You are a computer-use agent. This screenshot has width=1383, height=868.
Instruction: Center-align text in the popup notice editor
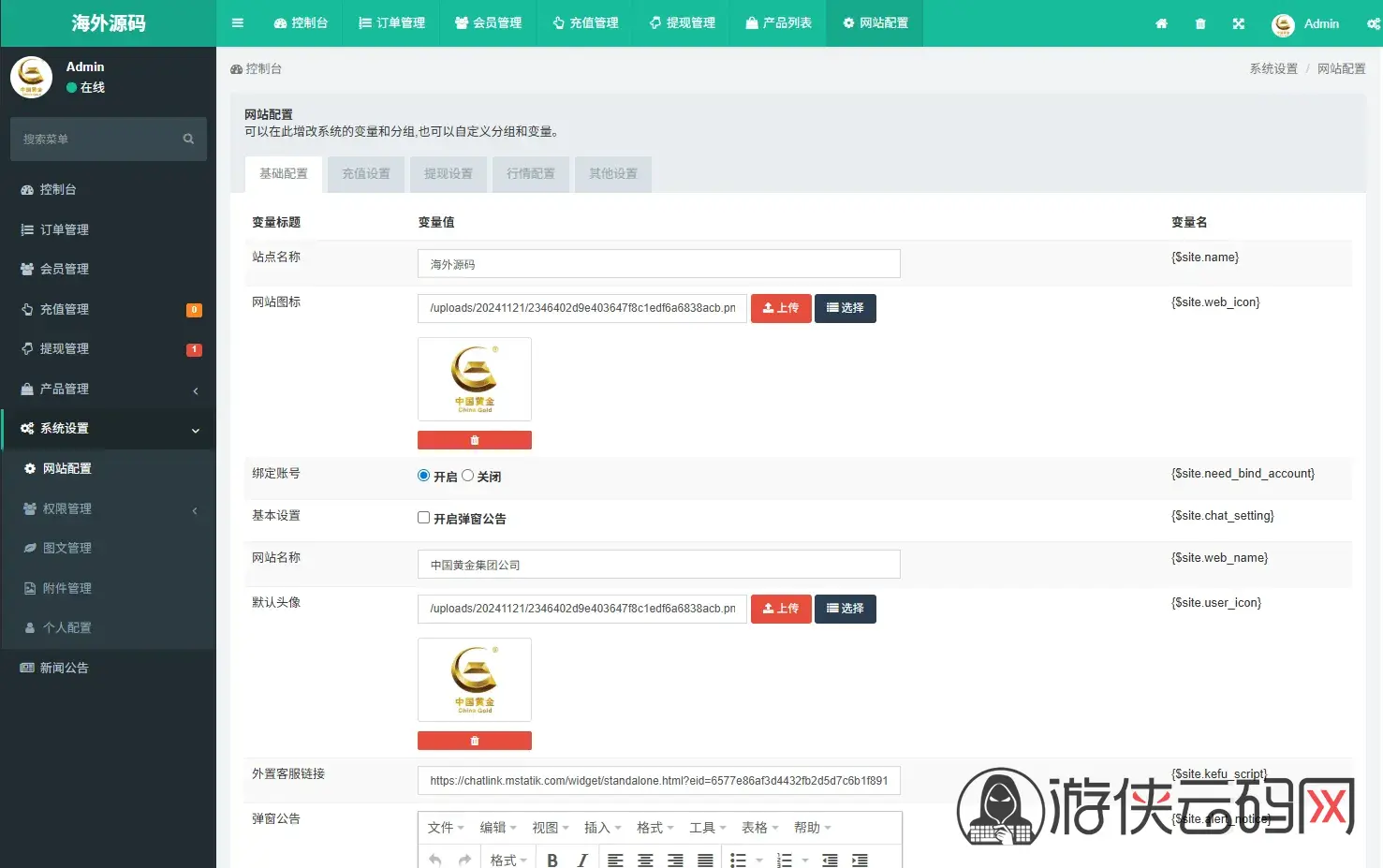pyautogui.click(x=645, y=860)
